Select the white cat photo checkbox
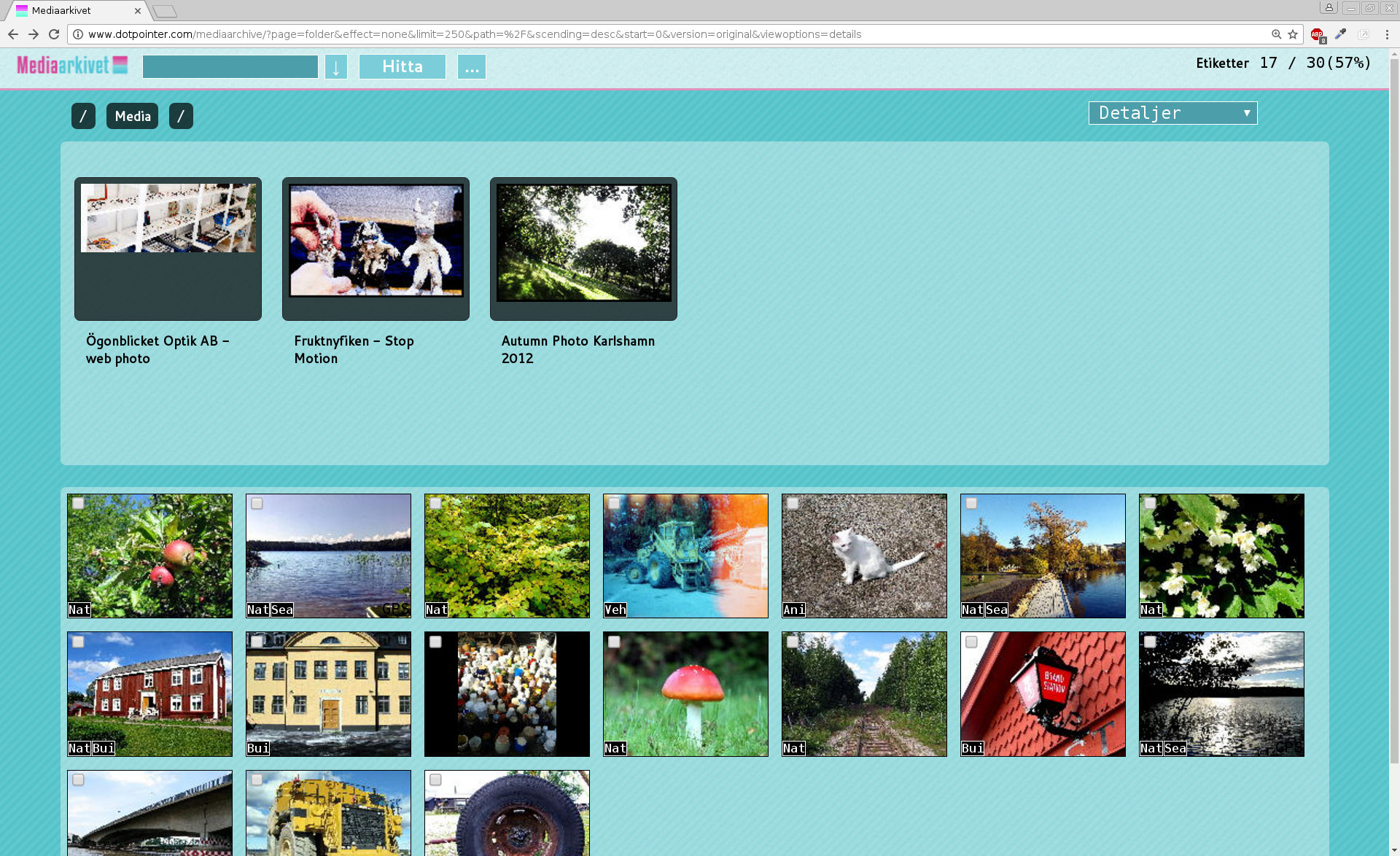The image size is (1400, 856). tap(793, 503)
